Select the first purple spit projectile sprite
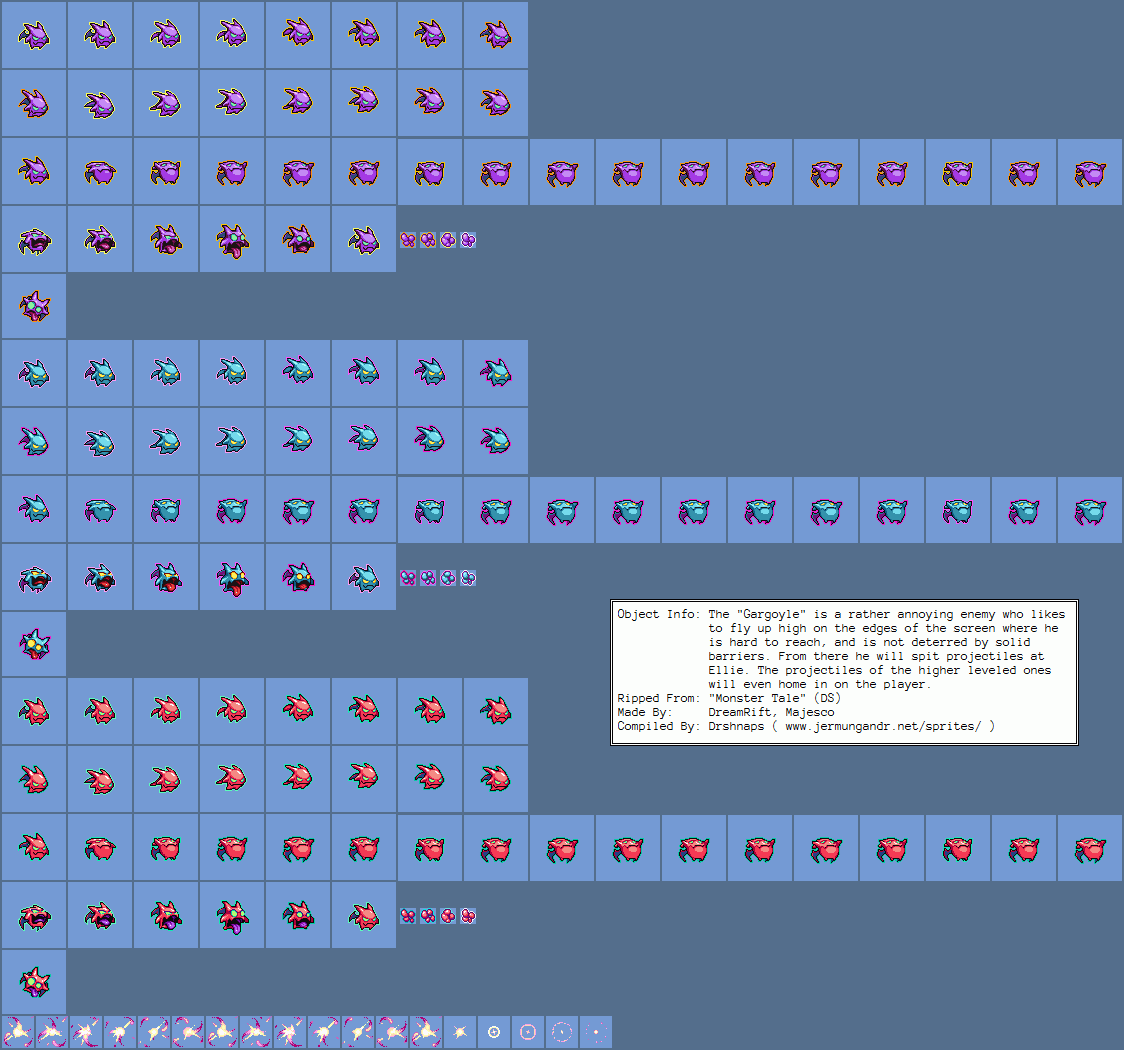 [408, 240]
